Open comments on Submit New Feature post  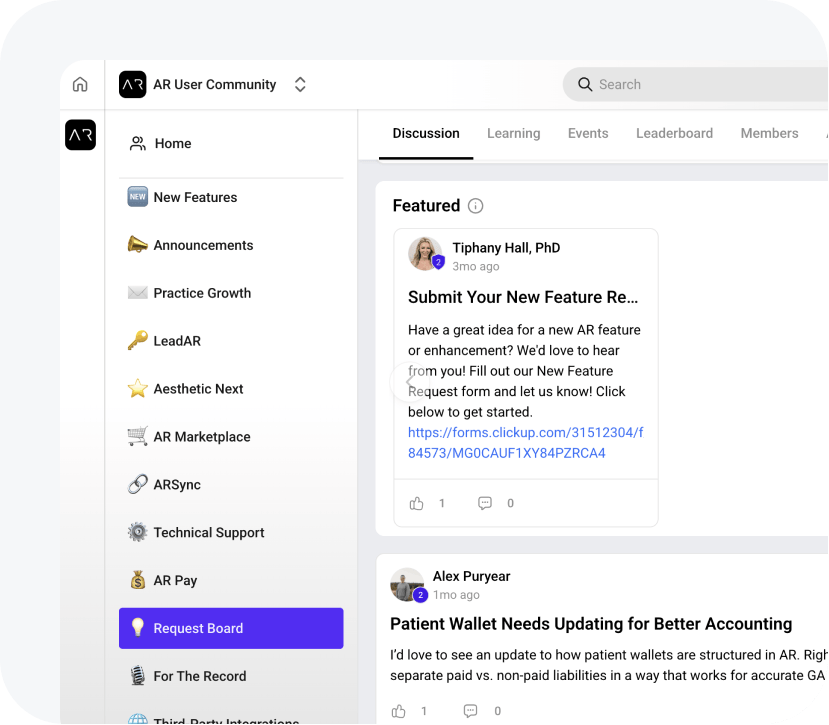(x=485, y=503)
